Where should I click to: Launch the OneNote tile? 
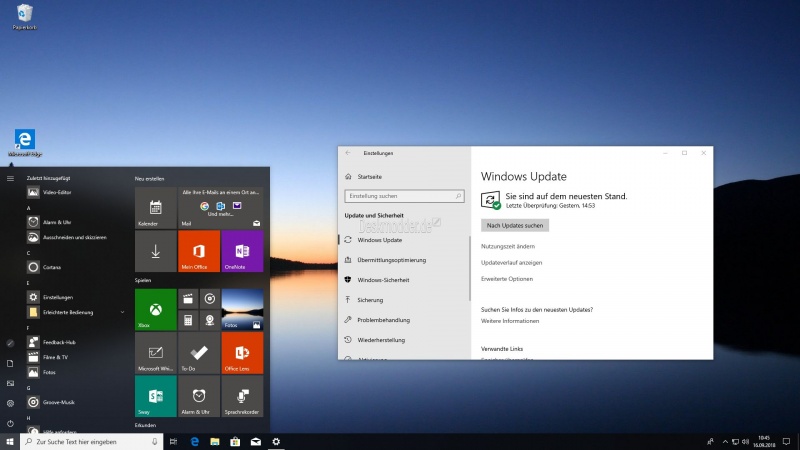tap(242, 251)
